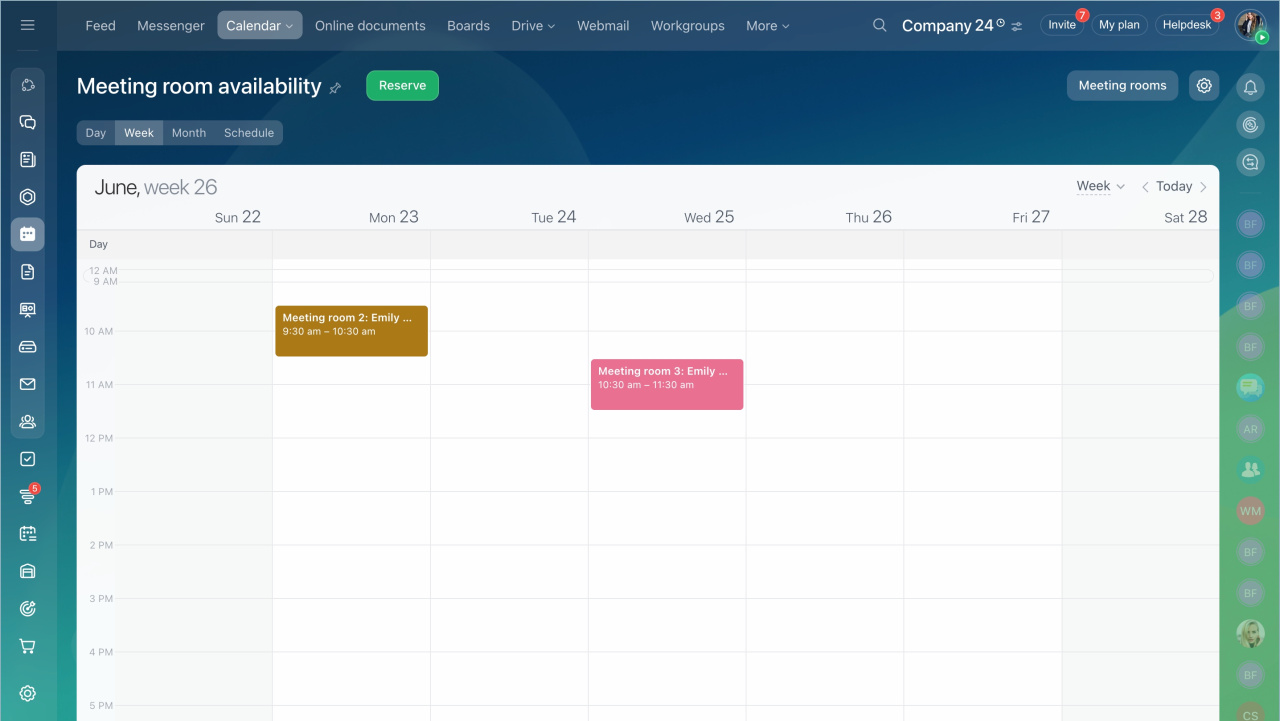The width and height of the screenshot is (1280, 721).
Task: Open calendar settings gear icon
Action: pos(1204,86)
